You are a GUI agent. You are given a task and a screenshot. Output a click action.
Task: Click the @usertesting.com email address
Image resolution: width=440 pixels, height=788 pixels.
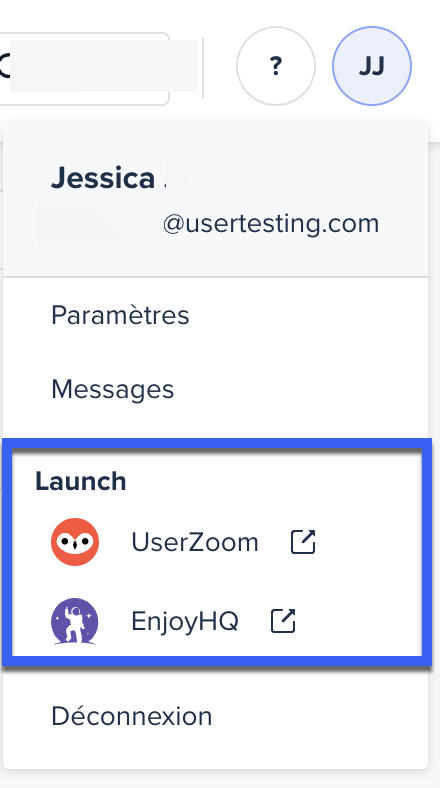[271, 224]
